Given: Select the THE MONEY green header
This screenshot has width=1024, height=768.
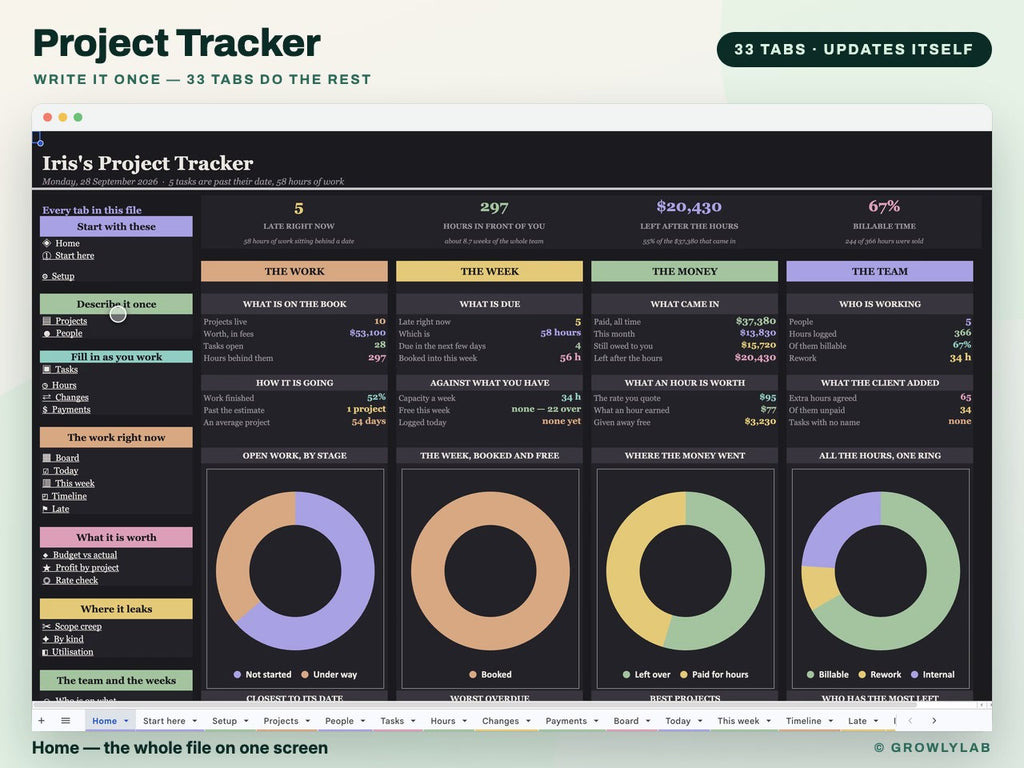Looking at the screenshot, I should 684,271.
